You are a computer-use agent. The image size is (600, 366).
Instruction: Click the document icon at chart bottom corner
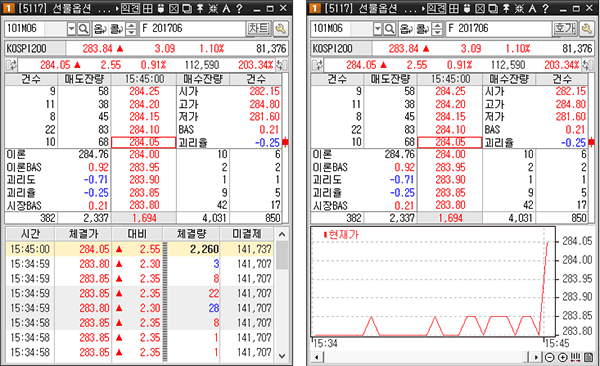588,357
